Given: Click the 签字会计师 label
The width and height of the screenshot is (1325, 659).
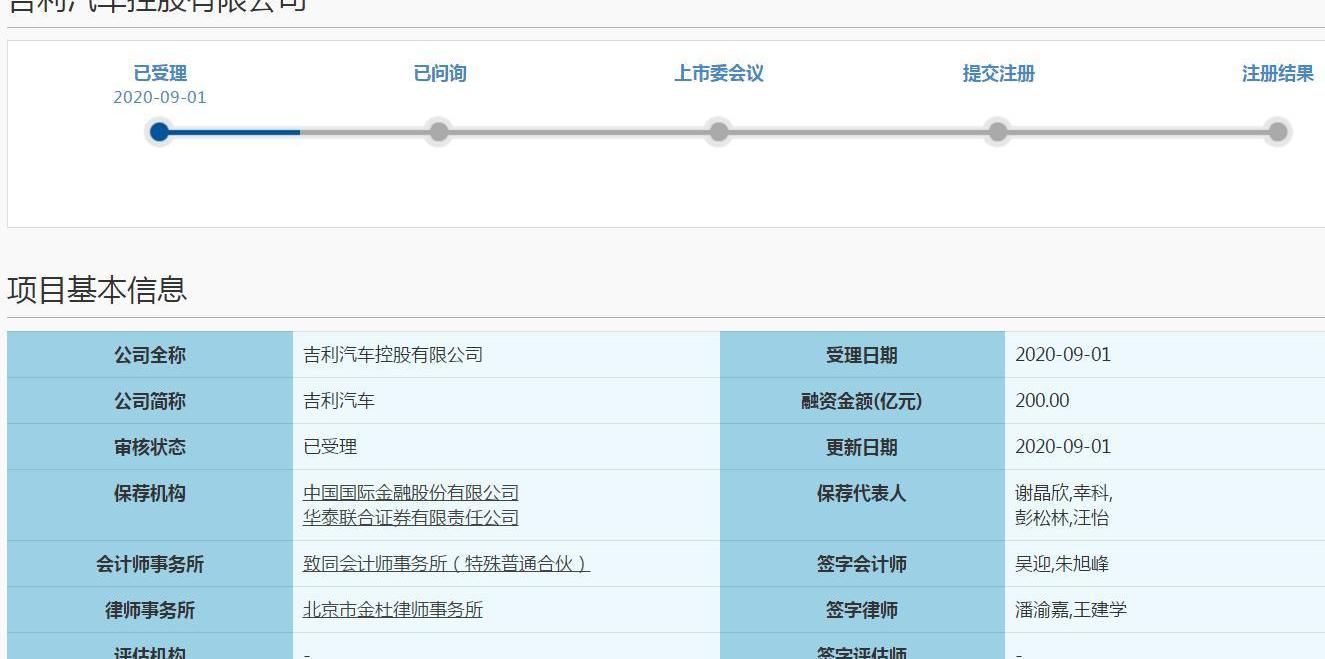Looking at the screenshot, I should [x=862, y=564].
